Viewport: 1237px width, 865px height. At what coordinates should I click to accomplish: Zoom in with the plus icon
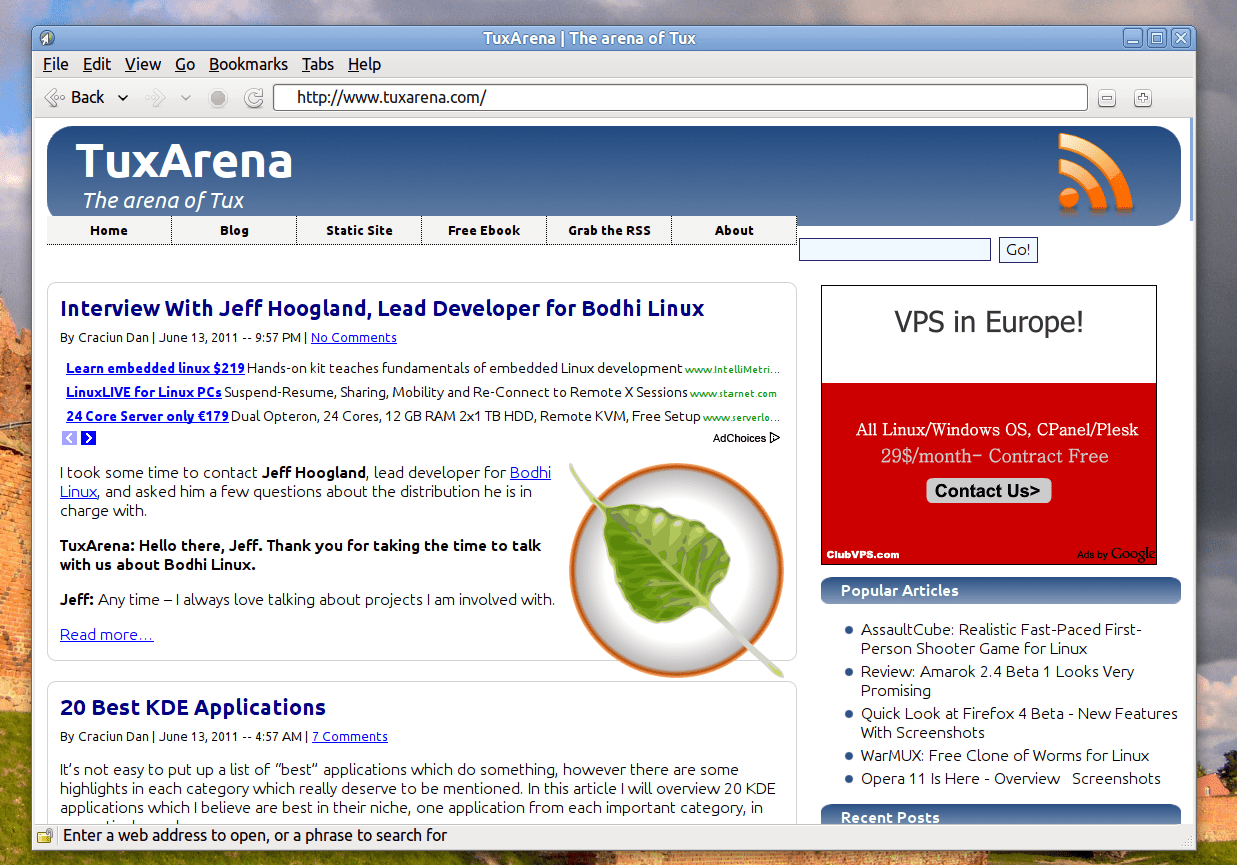(x=1143, y=98)
